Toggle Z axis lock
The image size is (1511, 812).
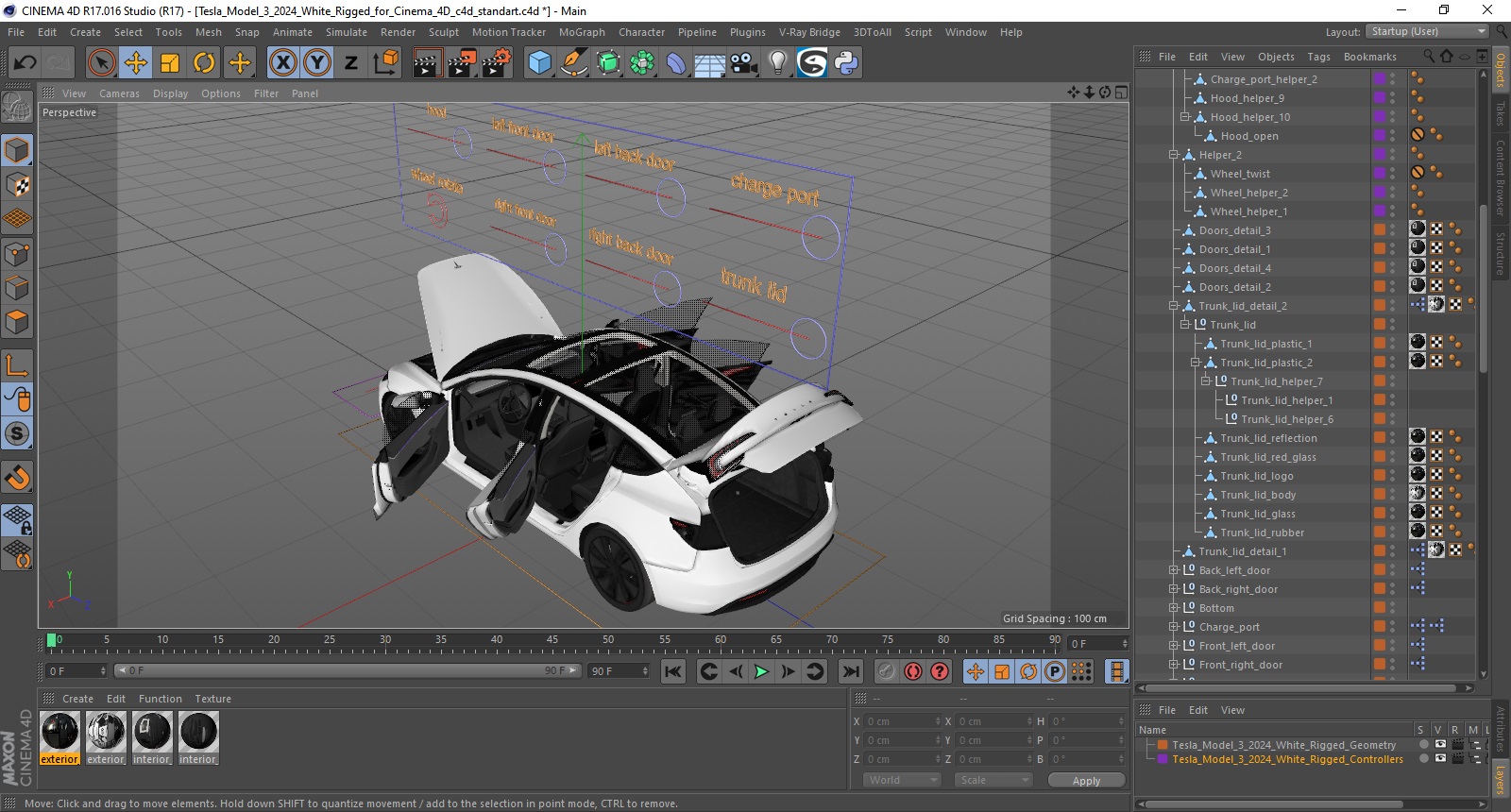click(351, 63)
